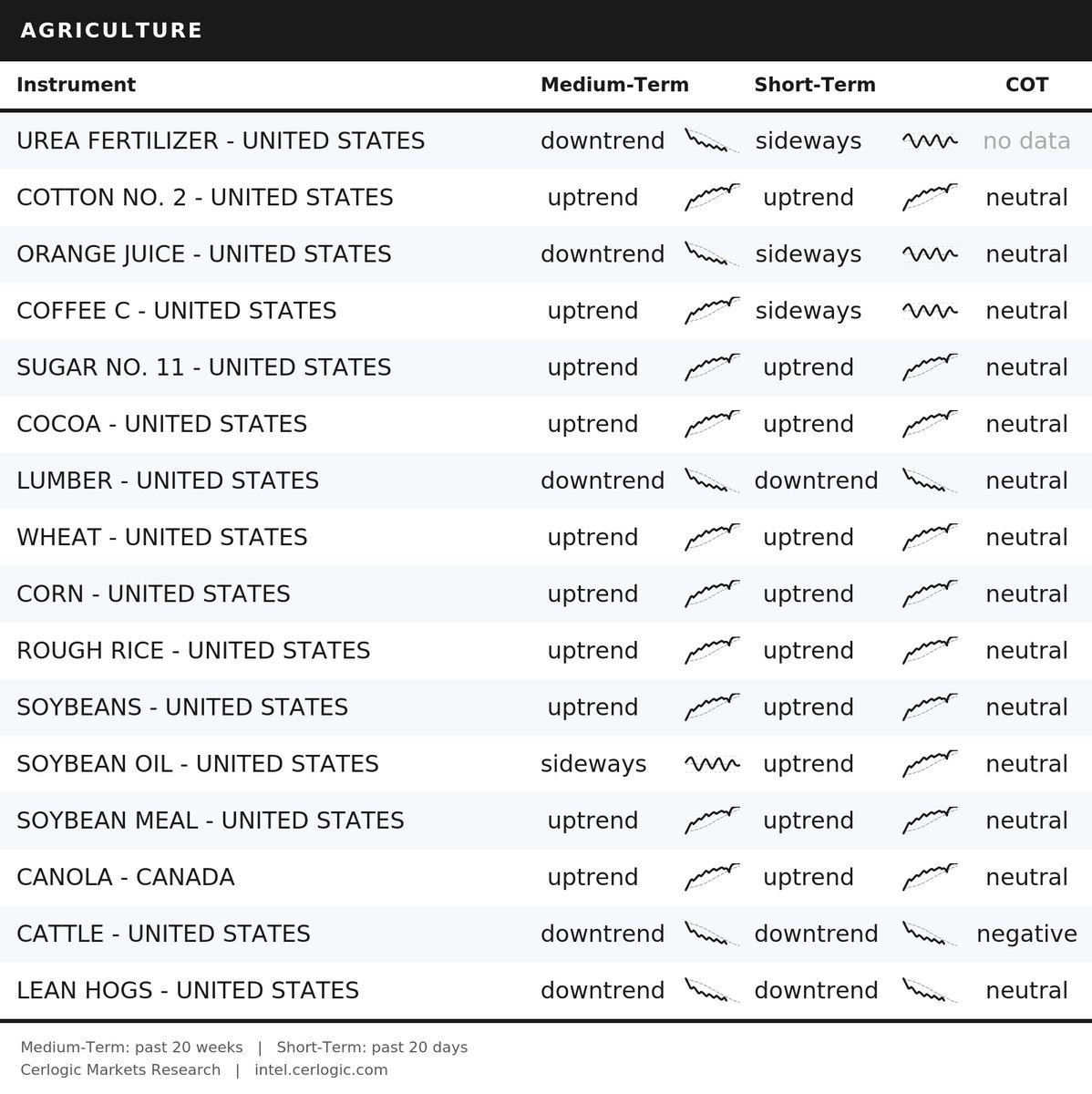This screenshot has width=1092, height=1094.
Task: Select the COCOA - UNITED STATES instrument
Action: coord(161,424)
